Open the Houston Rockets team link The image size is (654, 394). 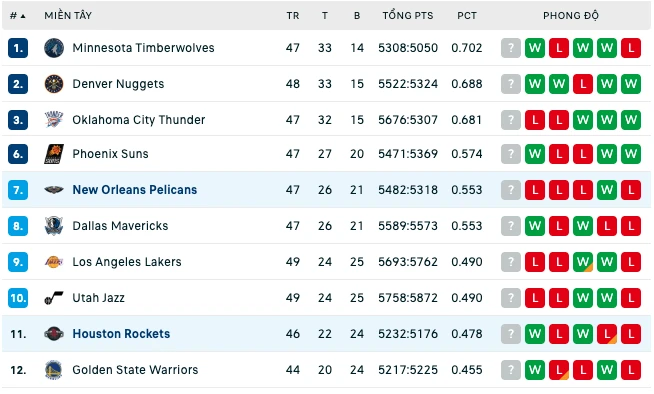(121, 334)
